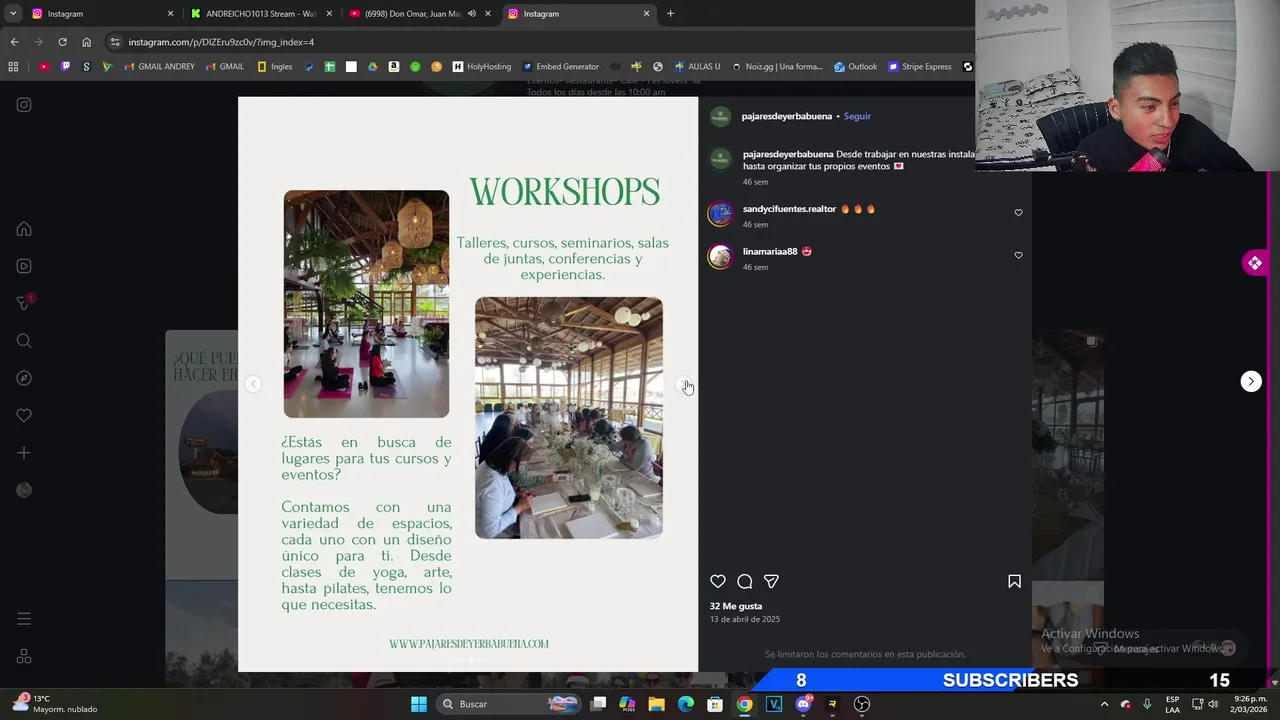
Task: Open profile avatar in Instagram sidebar
Action: [x=24, y=490]
